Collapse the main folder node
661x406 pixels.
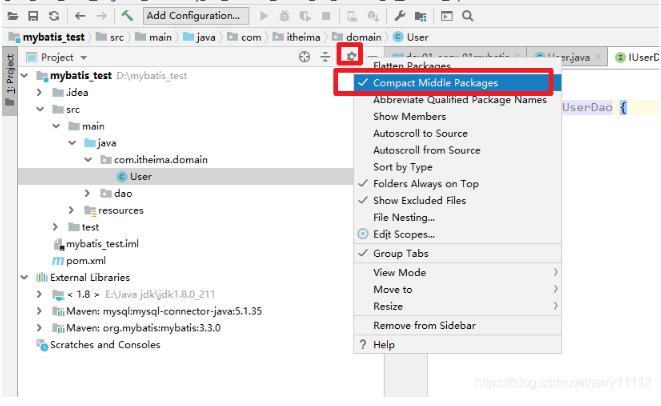point(56,126)
